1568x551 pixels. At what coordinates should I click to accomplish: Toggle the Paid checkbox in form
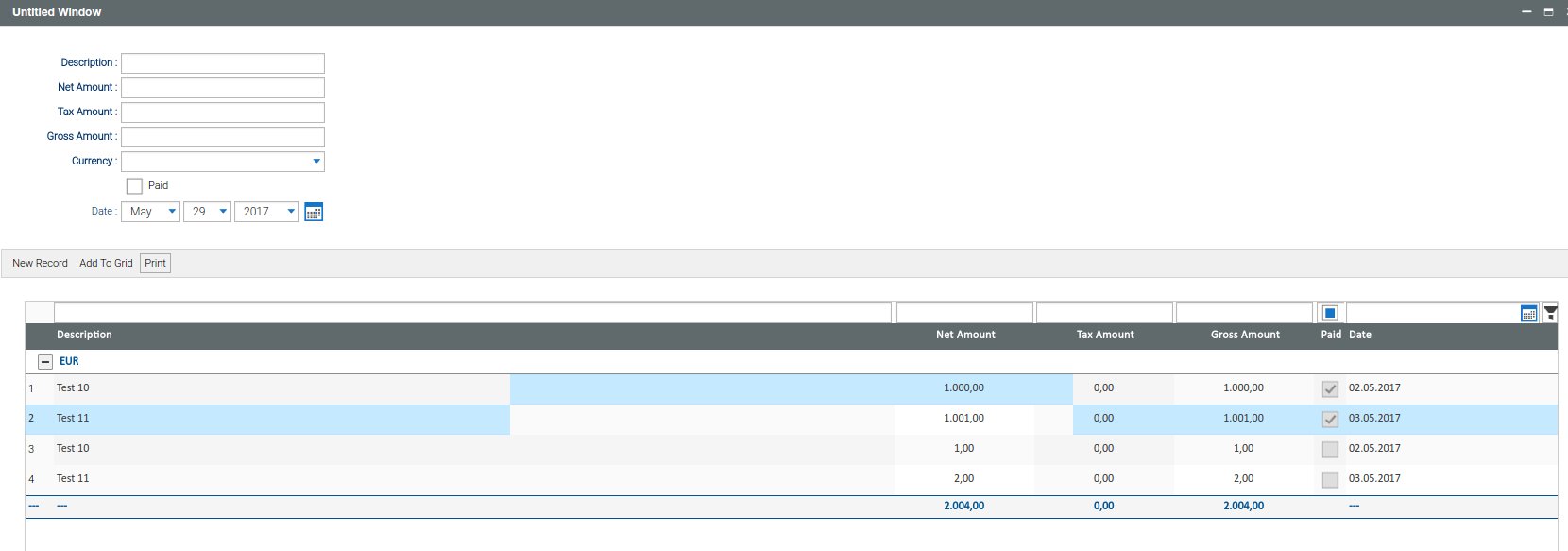tap(134, 186)
